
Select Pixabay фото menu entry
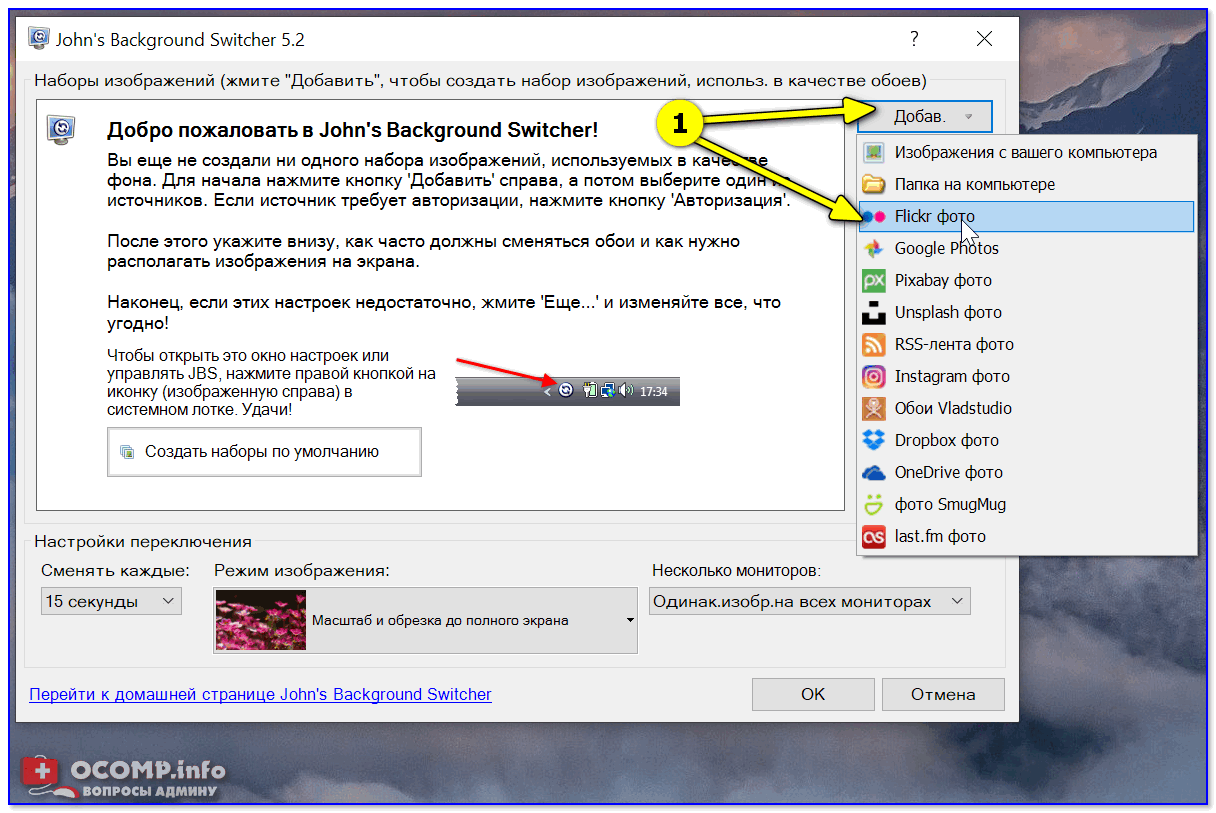pos(1026,280)
